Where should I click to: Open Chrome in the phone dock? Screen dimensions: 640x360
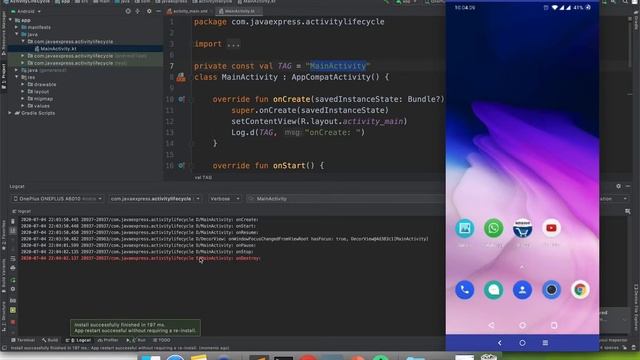[x=580, y=290]
